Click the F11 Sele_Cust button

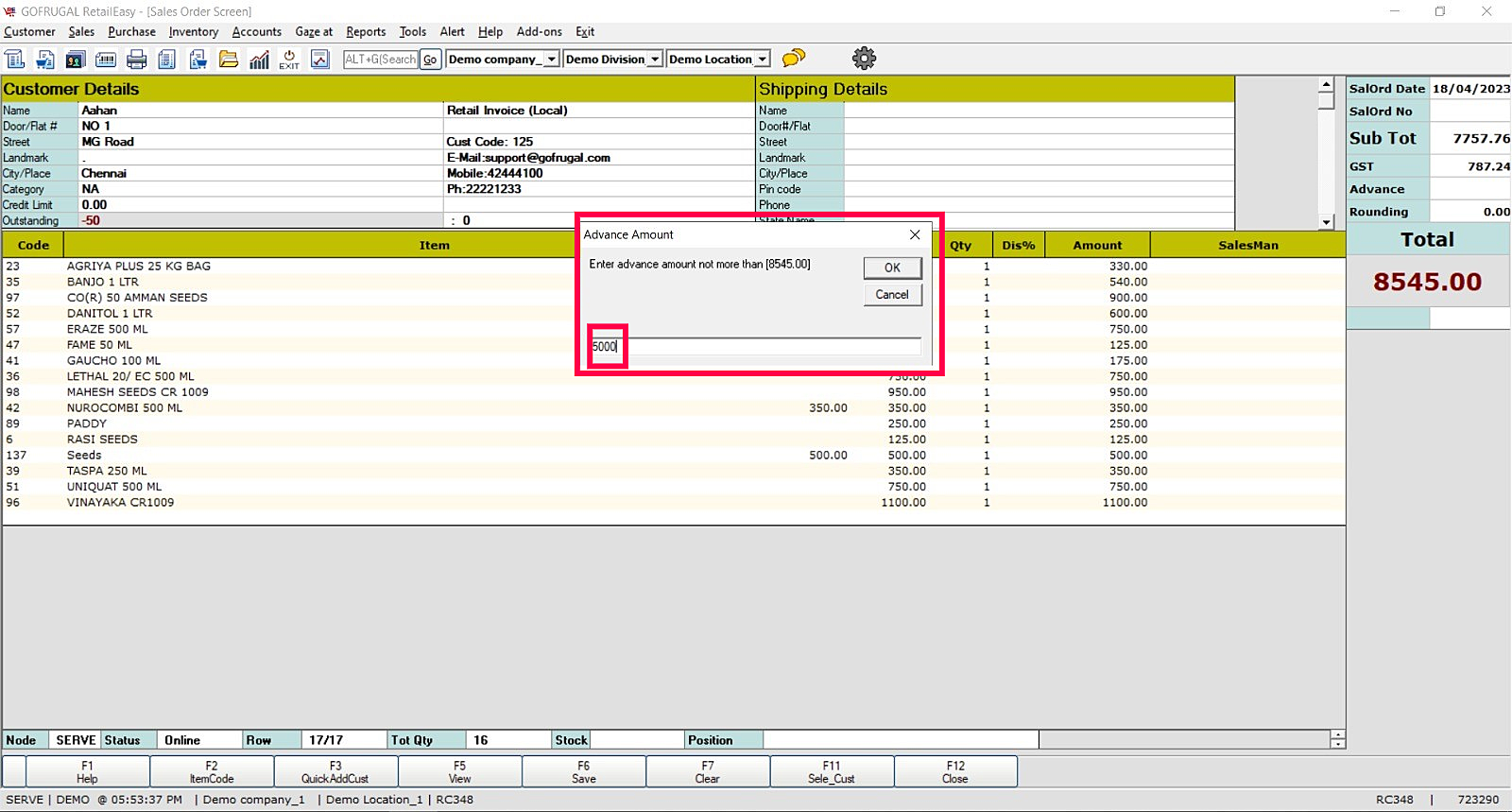(x=832, y=772)
